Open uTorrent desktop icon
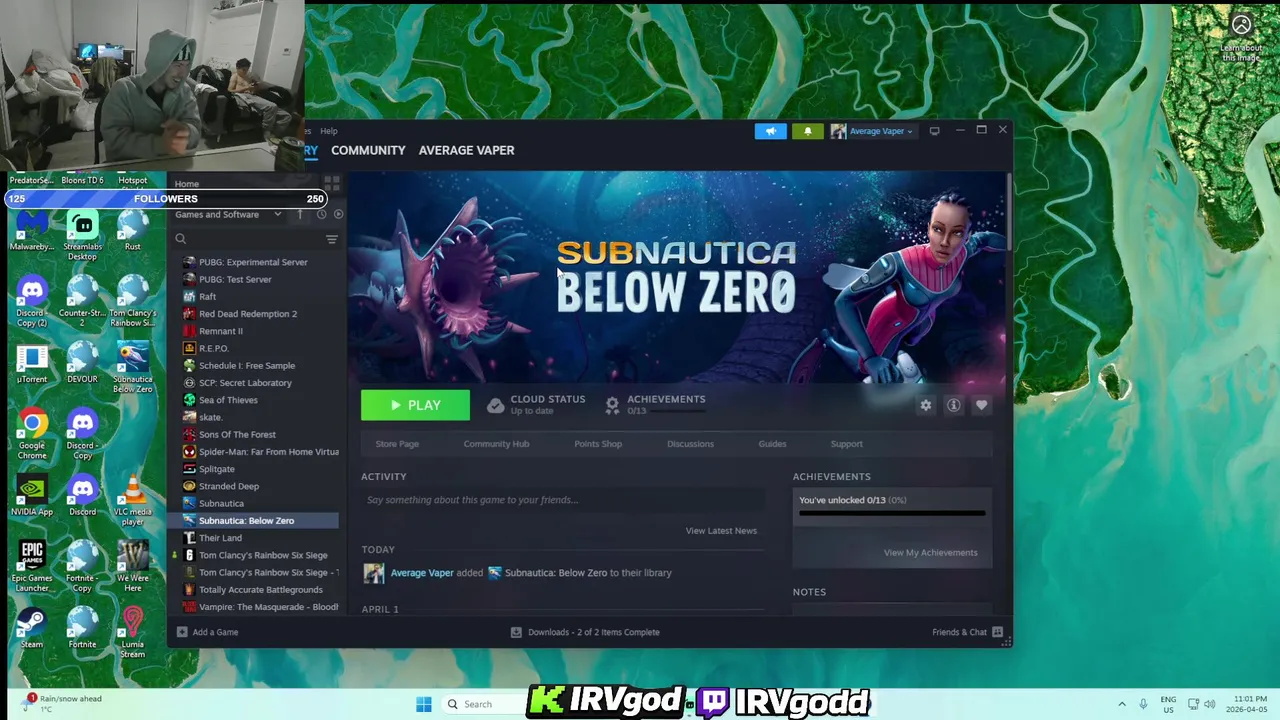Screen dimensions: 1280x720 pos(32,364)
